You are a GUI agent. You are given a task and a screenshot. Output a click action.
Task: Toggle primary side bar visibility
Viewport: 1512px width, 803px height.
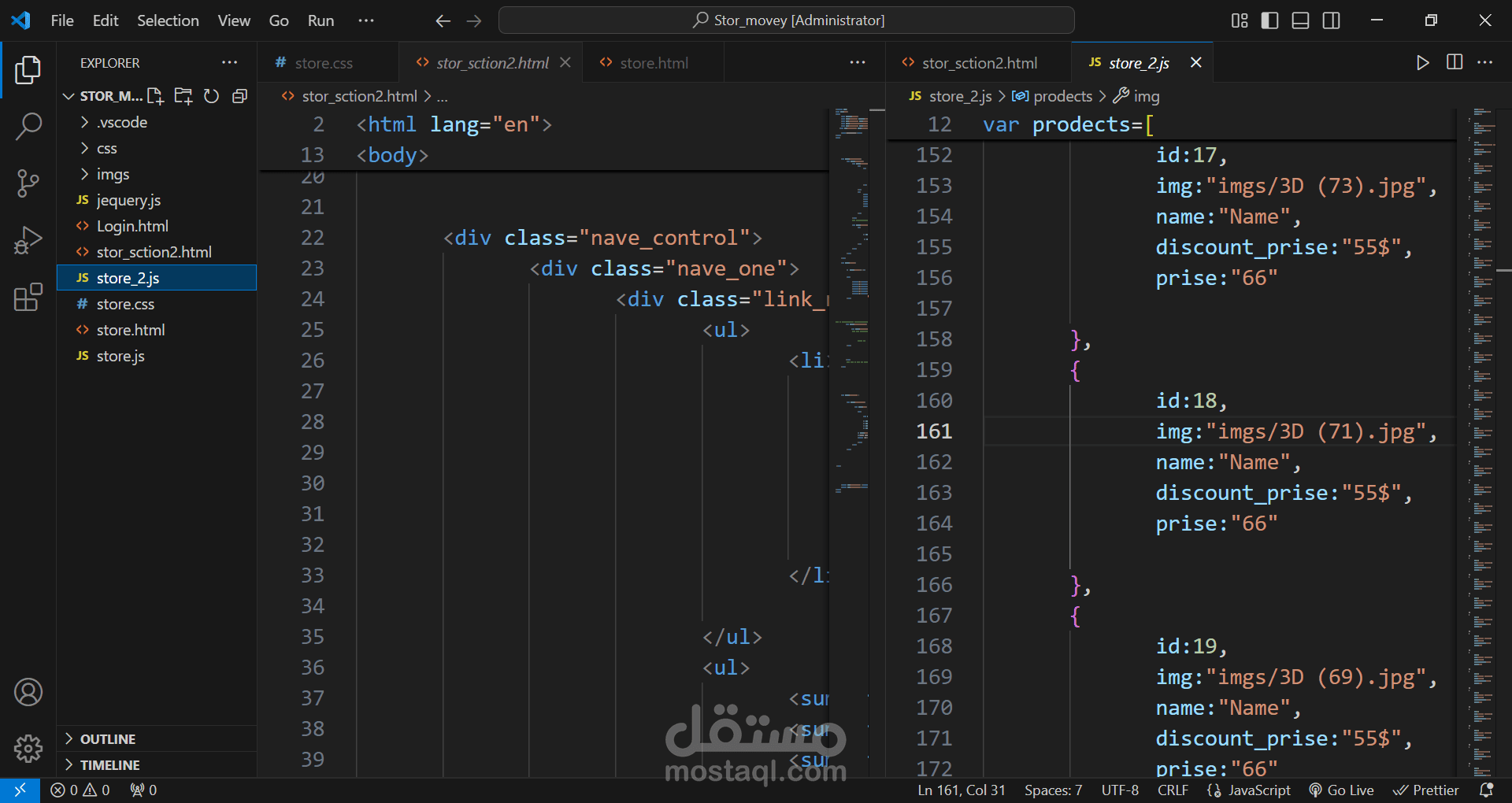1269,20
